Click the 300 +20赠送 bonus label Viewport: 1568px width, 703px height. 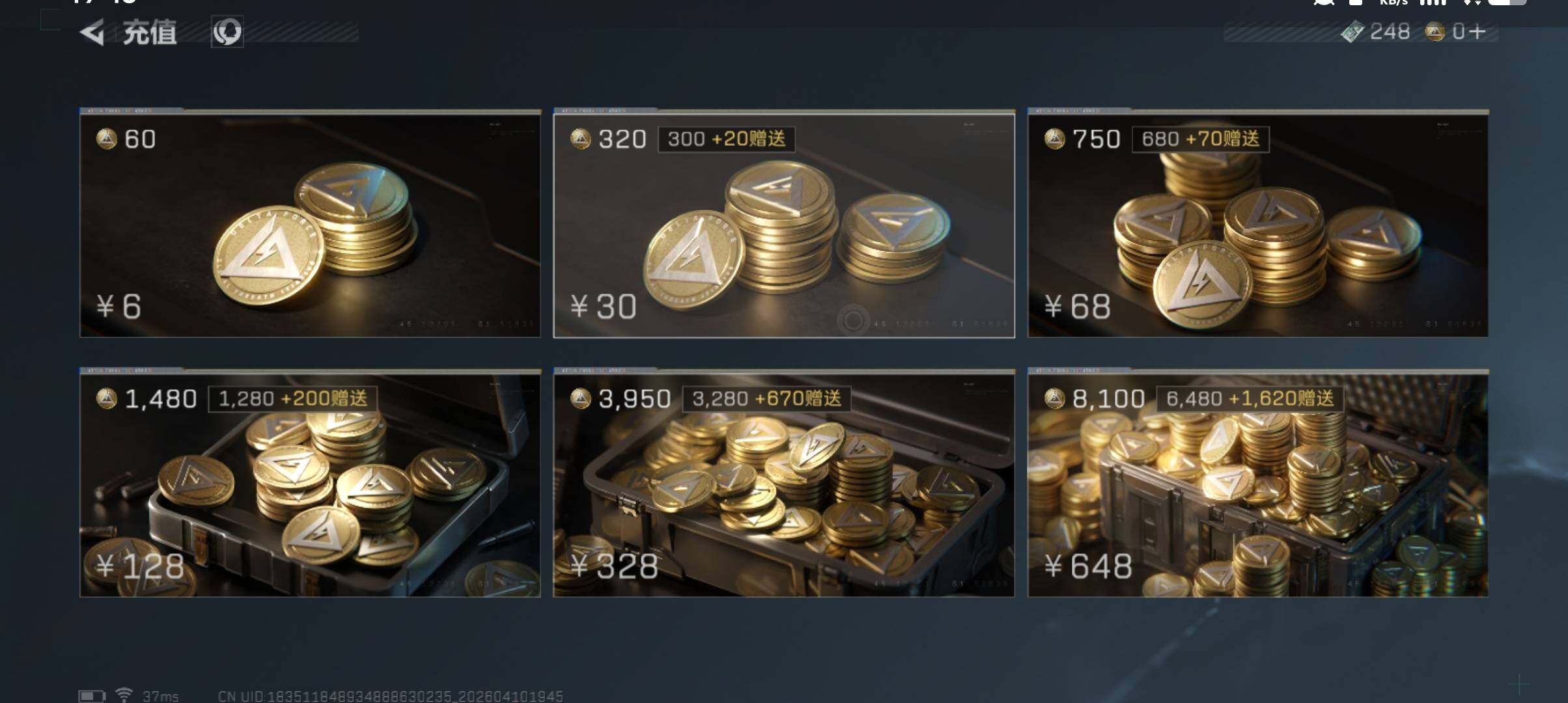pos(727,139)
